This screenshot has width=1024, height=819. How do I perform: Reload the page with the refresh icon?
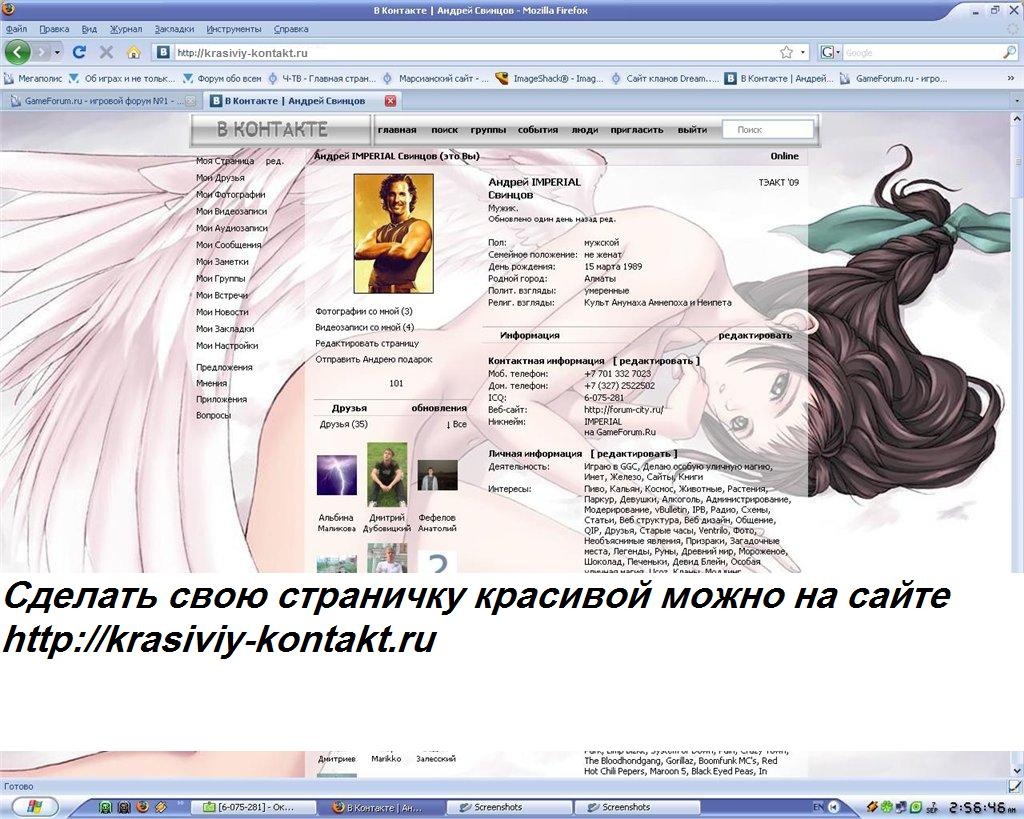pos(80,52)
